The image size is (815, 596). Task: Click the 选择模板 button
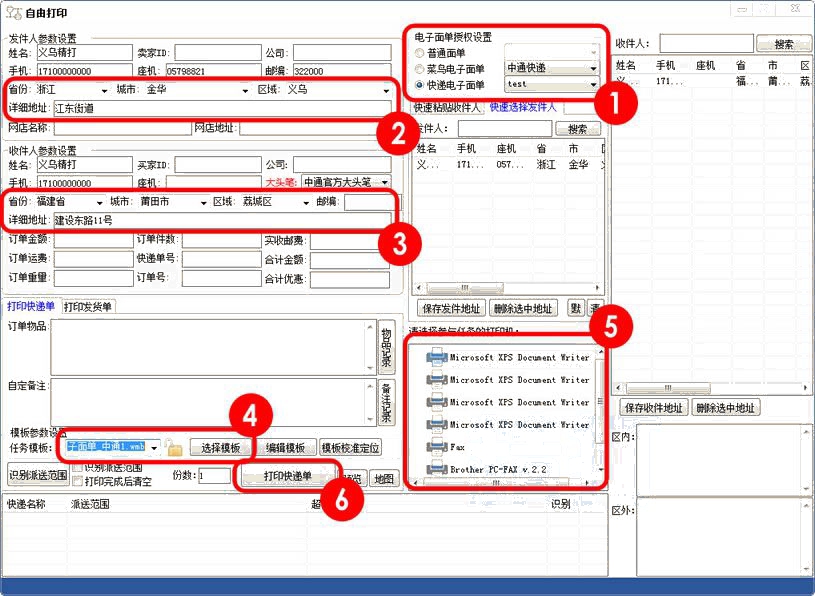(x=220, y=448)
